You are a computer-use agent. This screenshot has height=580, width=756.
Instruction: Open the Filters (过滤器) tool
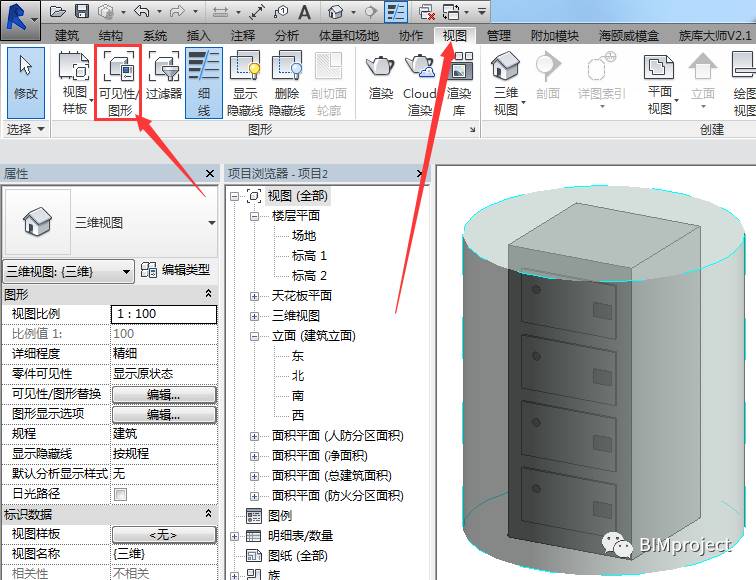tap(164, 77)
